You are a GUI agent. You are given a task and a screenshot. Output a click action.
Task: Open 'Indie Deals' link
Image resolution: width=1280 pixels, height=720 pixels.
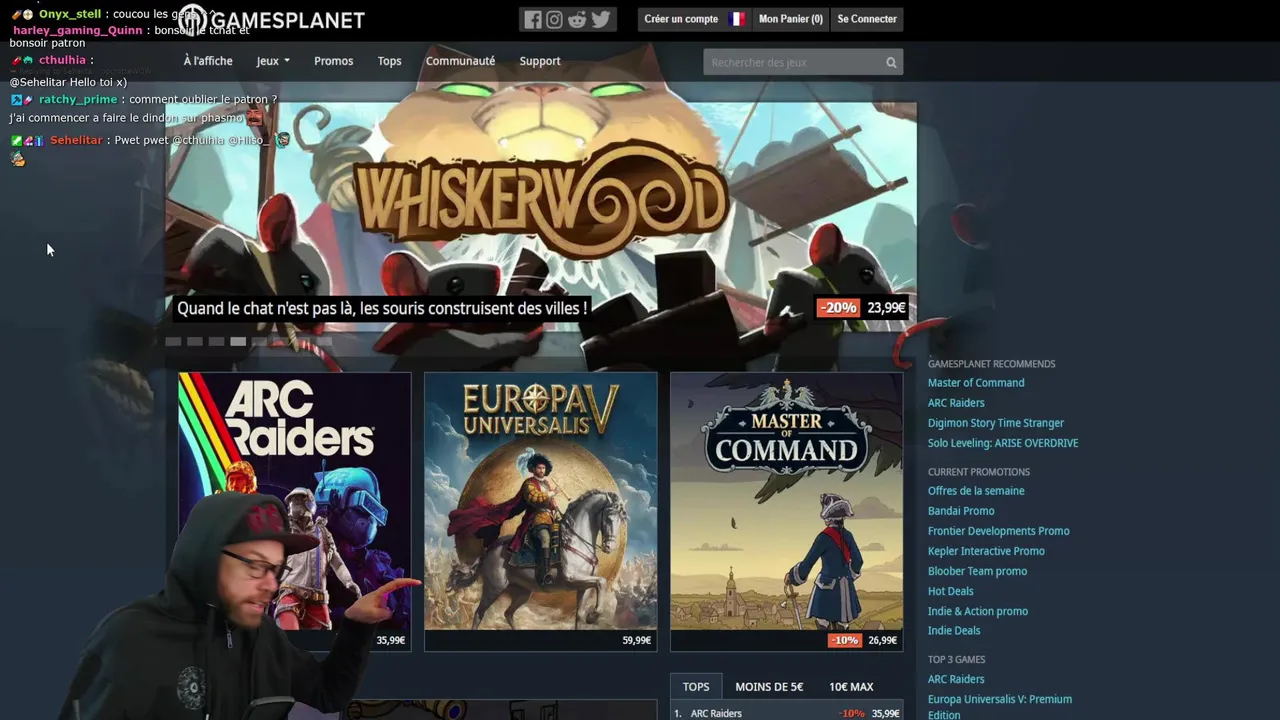tap(954, 631)
